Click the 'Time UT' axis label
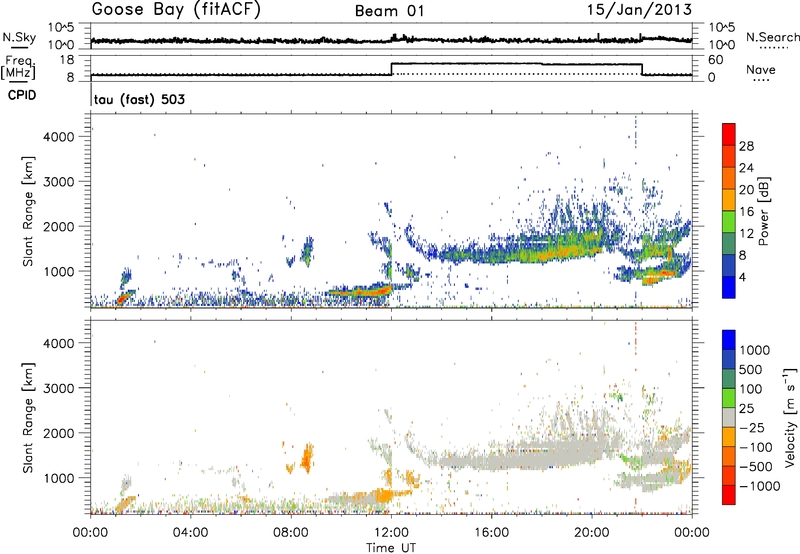Viewport: 800px width, 554px height. click(391, 548)
